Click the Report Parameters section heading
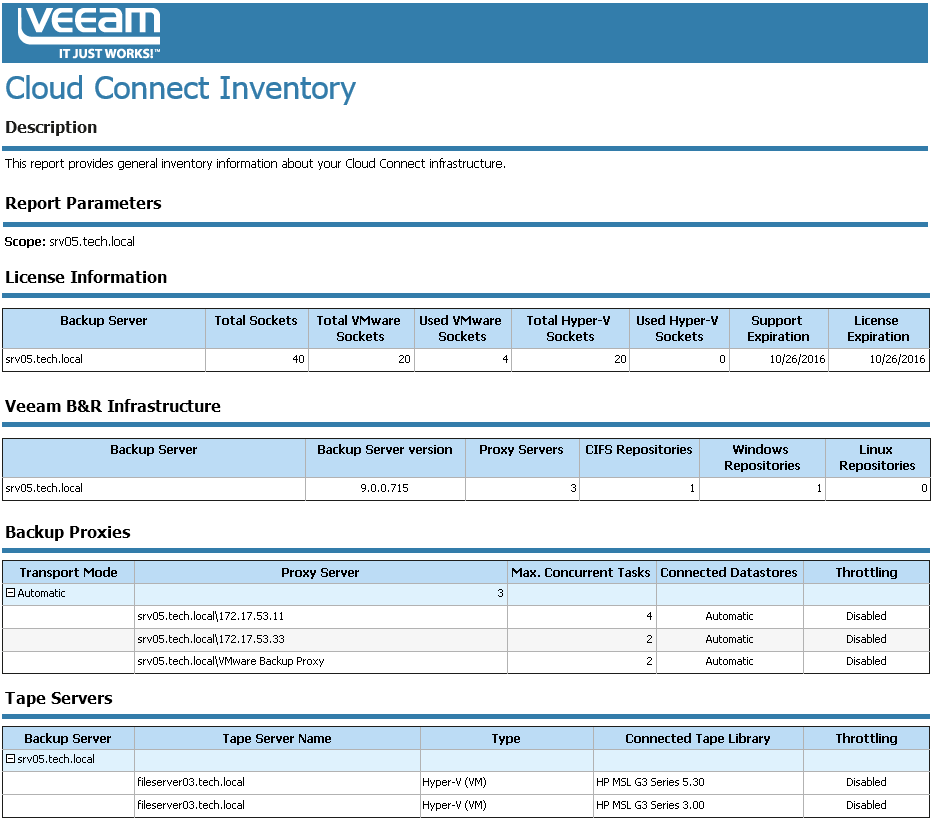The height and width of the screenshot is (824, 933). 83,203
